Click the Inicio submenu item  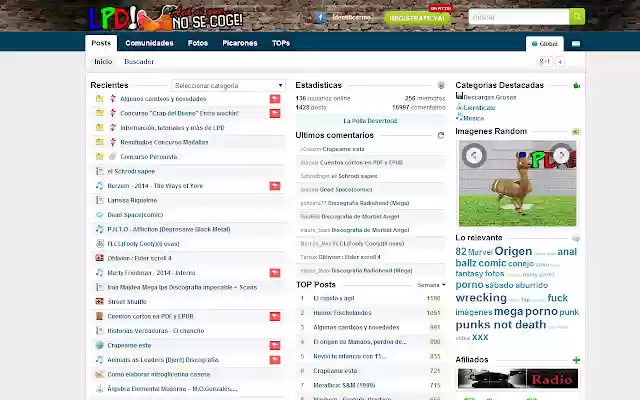103,62
